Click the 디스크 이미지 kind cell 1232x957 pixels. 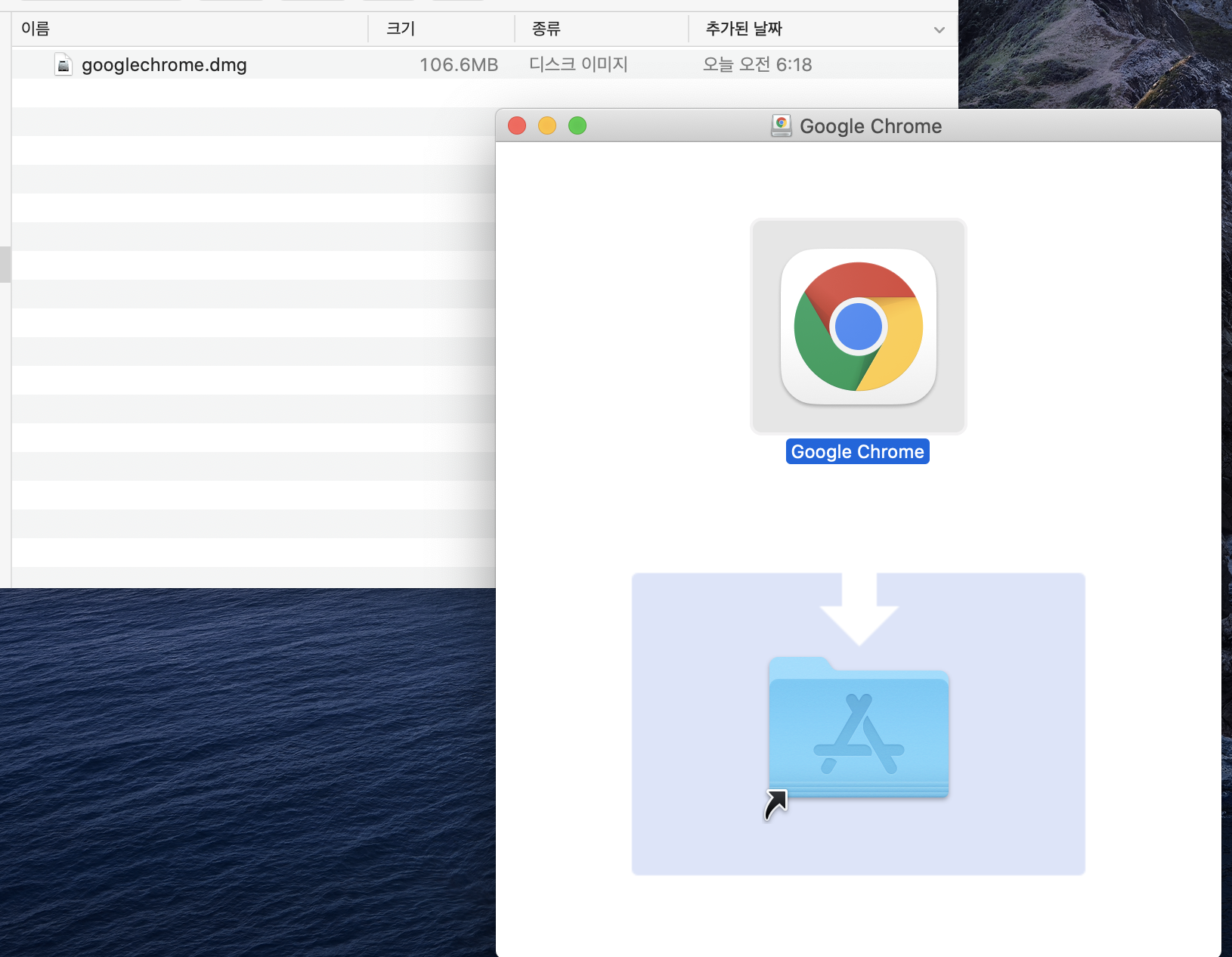[x=578, y=65]
